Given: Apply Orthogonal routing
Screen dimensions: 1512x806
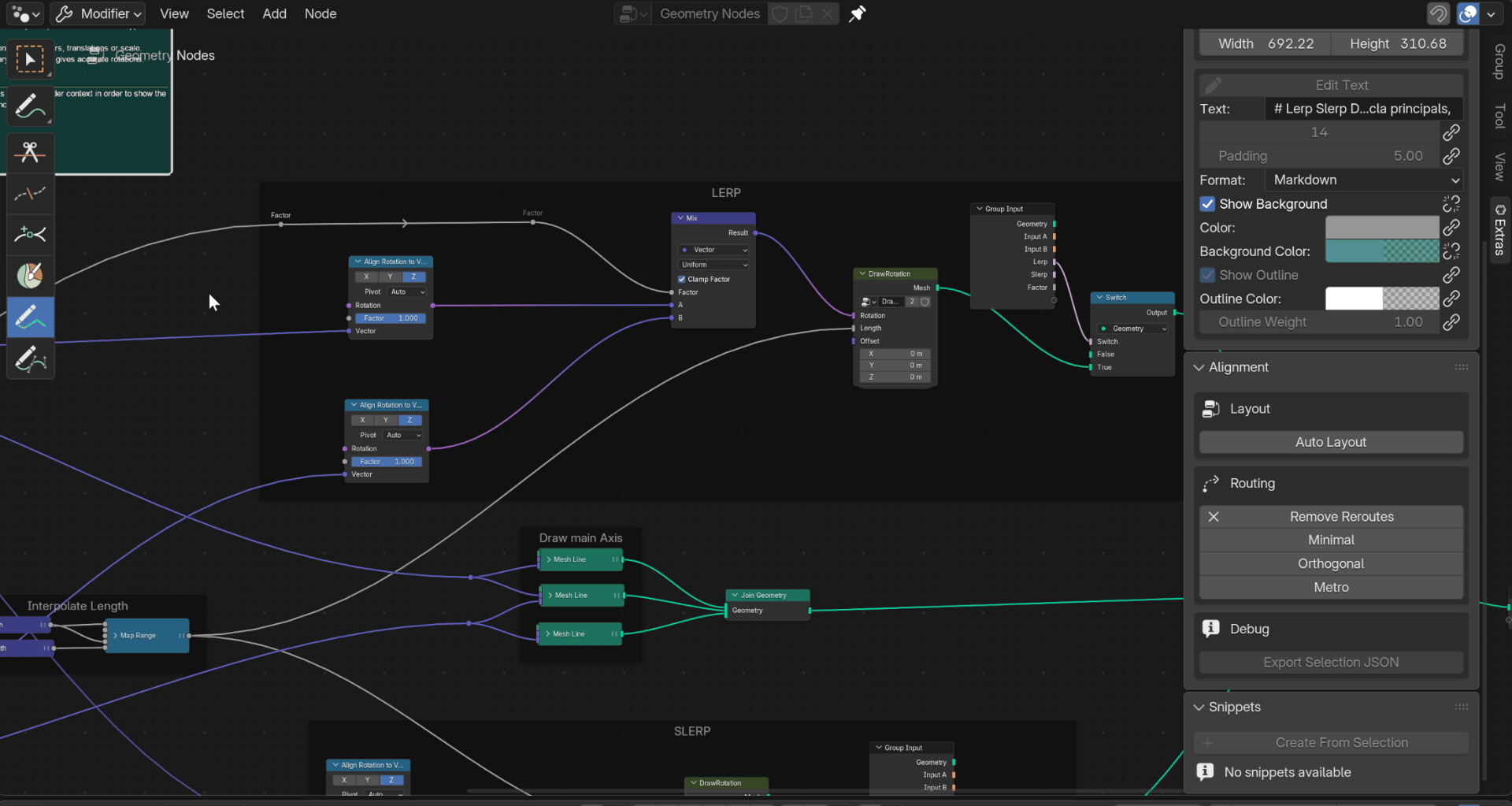Looking at the screenshot, I should click(1331, 564).
